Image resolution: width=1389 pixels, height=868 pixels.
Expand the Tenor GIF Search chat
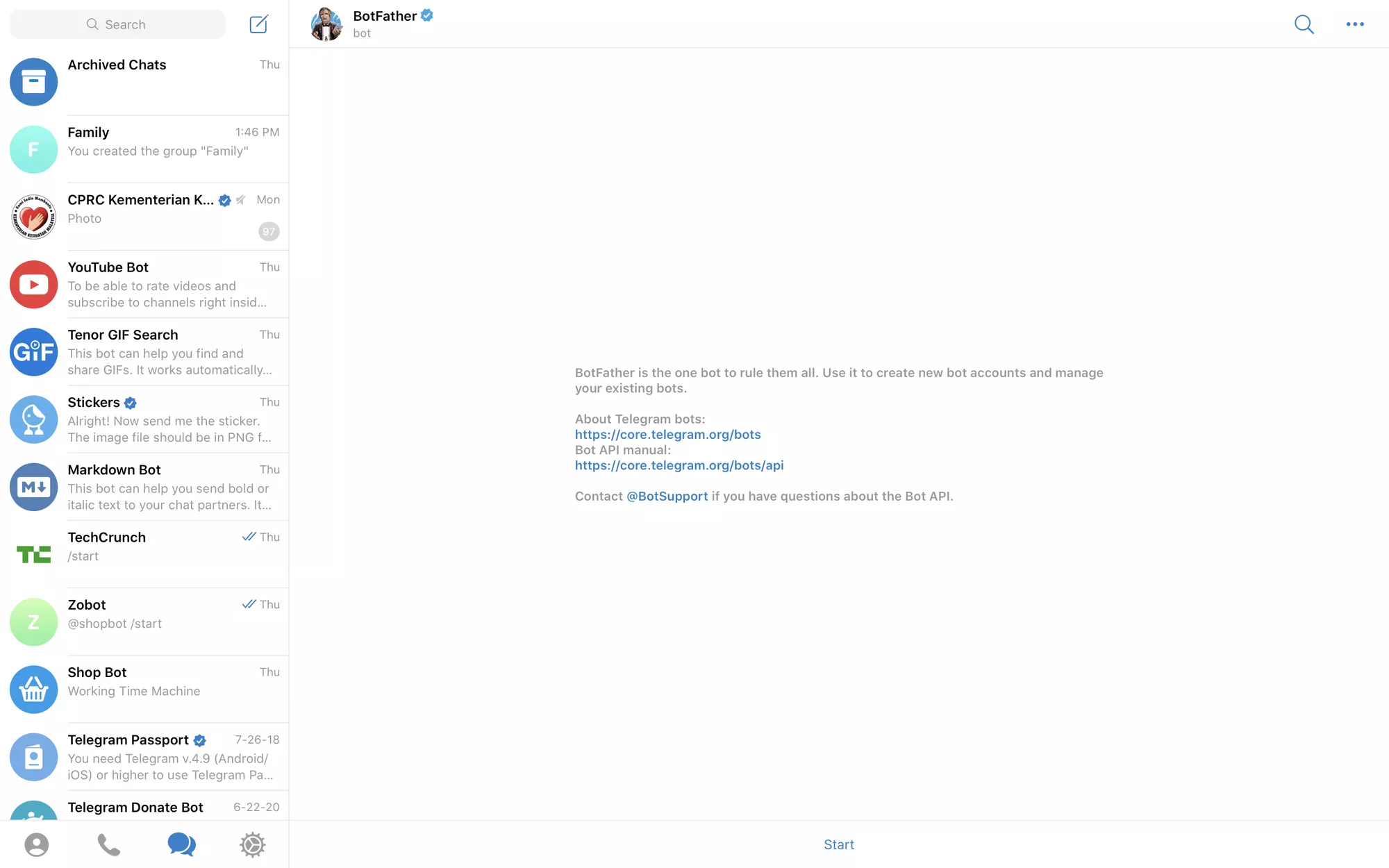(144, 352)
